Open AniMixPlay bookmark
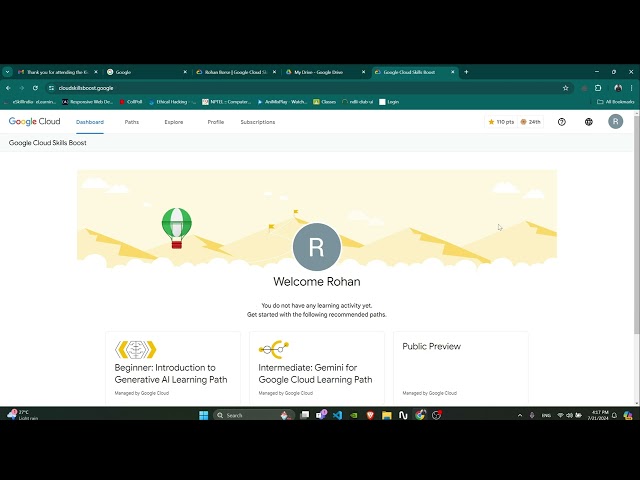This screenshot has width=640, height=480. [282, 102]
